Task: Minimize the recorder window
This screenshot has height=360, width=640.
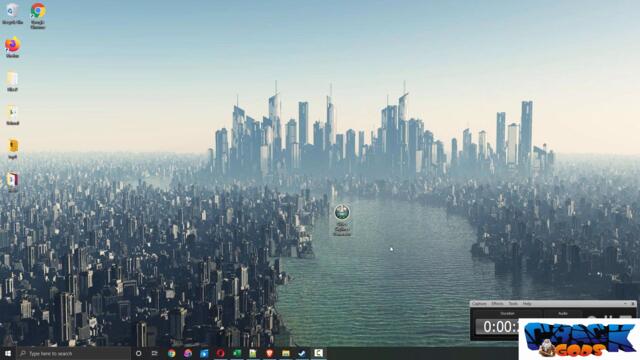Action: coord(625,304)
